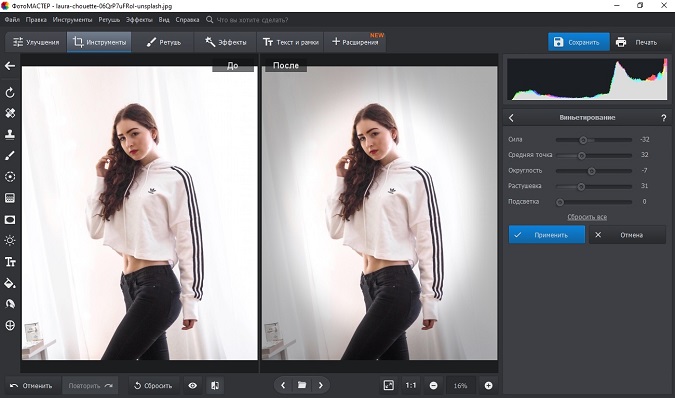Click the search field 'Что вы хотите сделать?'

[x=252, y=20]
